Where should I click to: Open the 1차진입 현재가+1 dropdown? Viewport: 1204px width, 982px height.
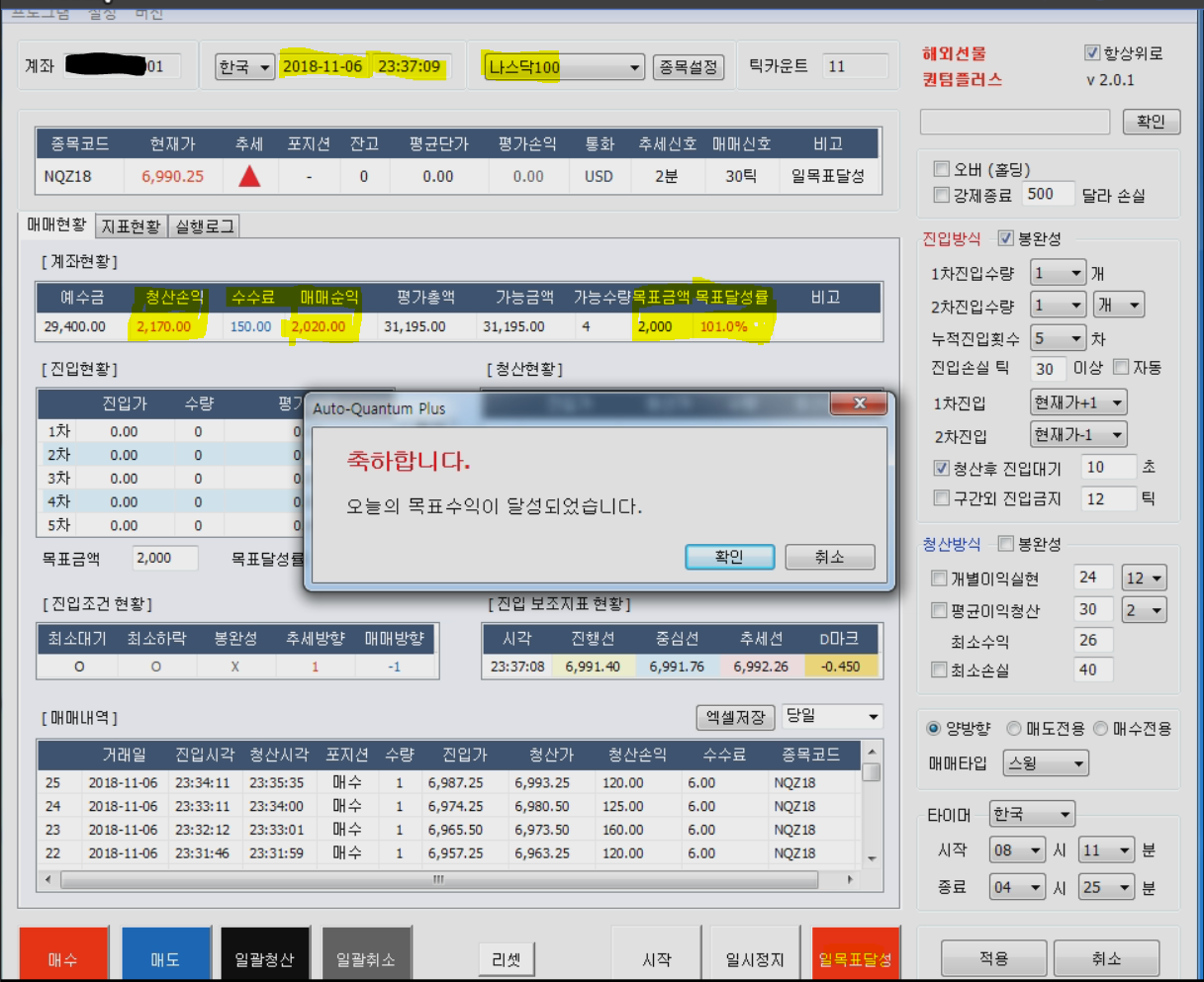tap(1078, 402)
